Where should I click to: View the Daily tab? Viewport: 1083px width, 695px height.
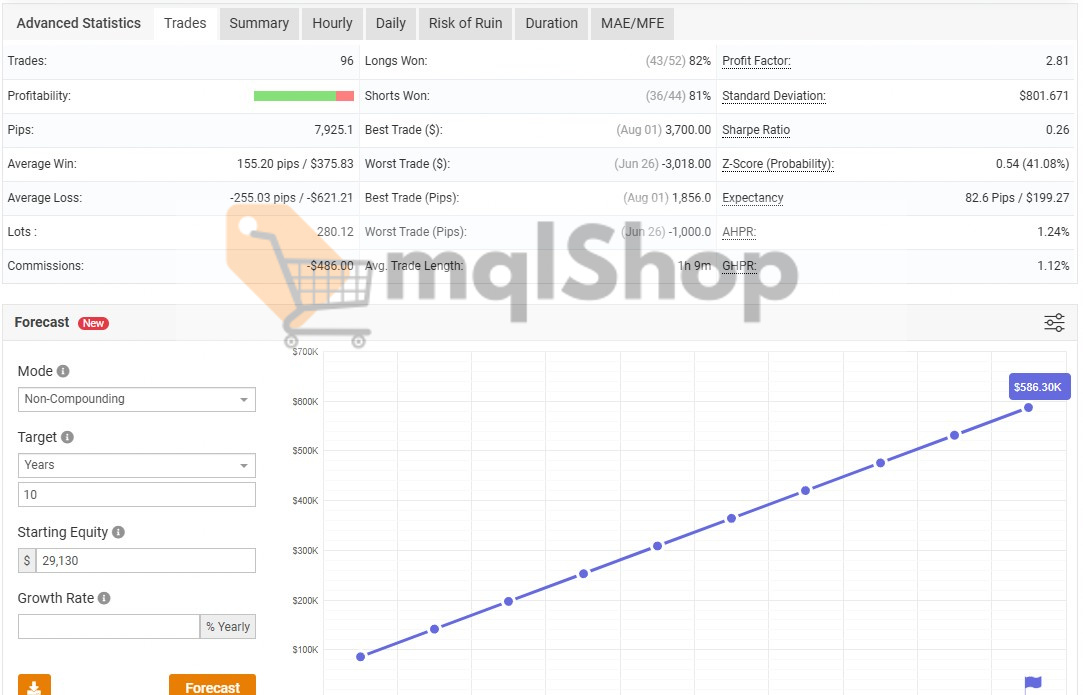pyautogui.click(x=390, y=23)
